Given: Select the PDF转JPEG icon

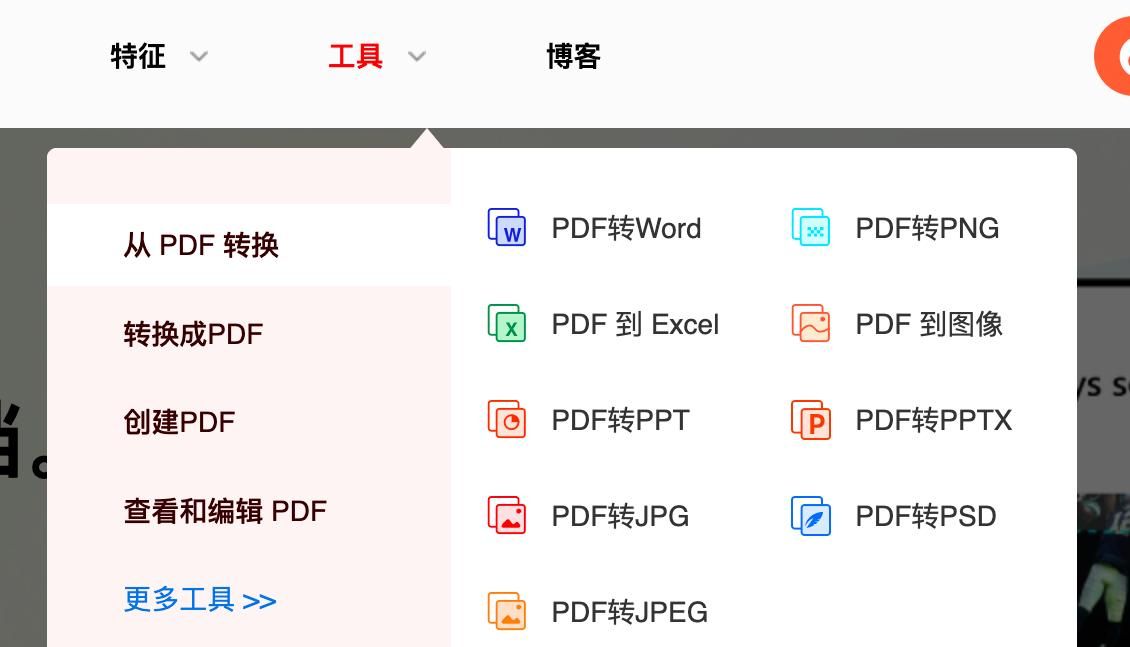Looking at the screenshot, I should (x=505, y=611).
